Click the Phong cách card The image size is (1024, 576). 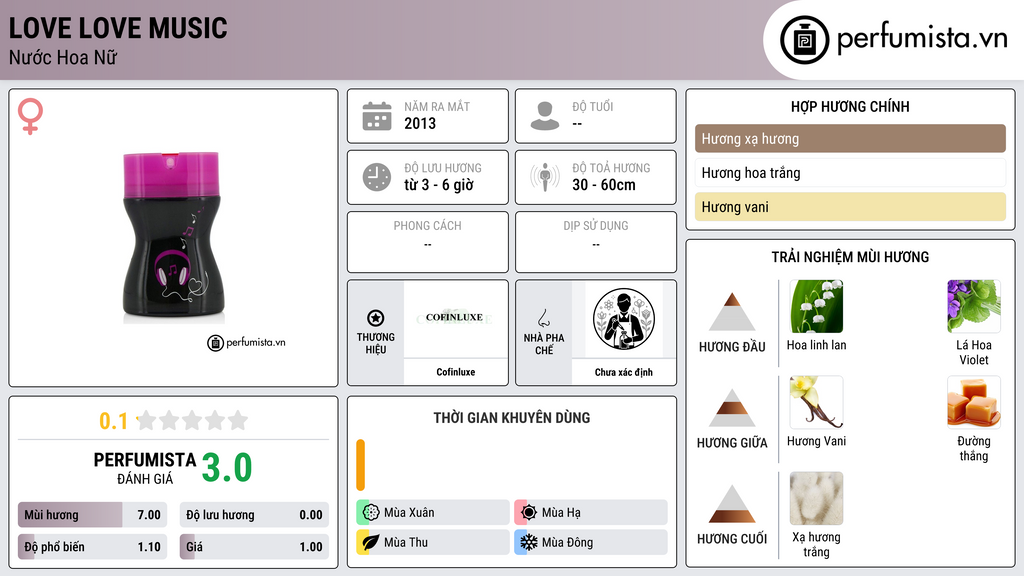pyautogui.click(x=428, y=242)
